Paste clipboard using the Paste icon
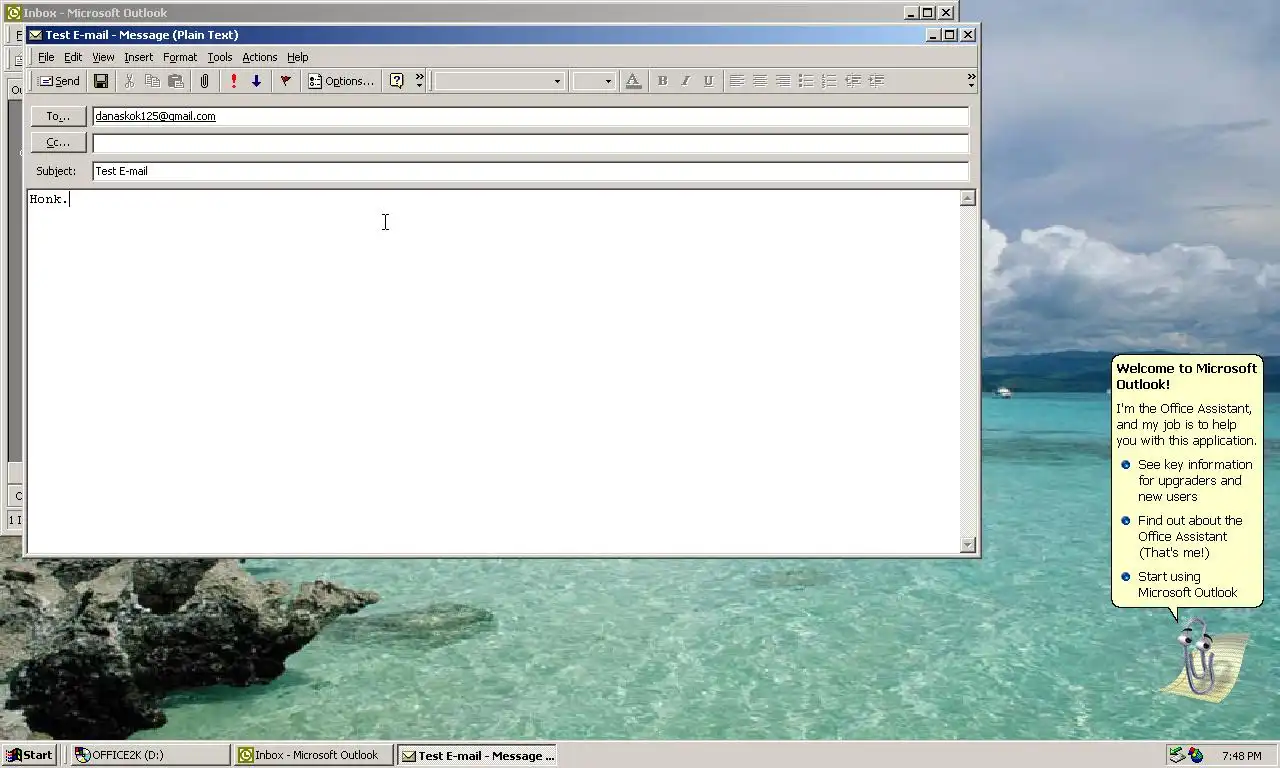The image size is (1280, 768). 176,81
